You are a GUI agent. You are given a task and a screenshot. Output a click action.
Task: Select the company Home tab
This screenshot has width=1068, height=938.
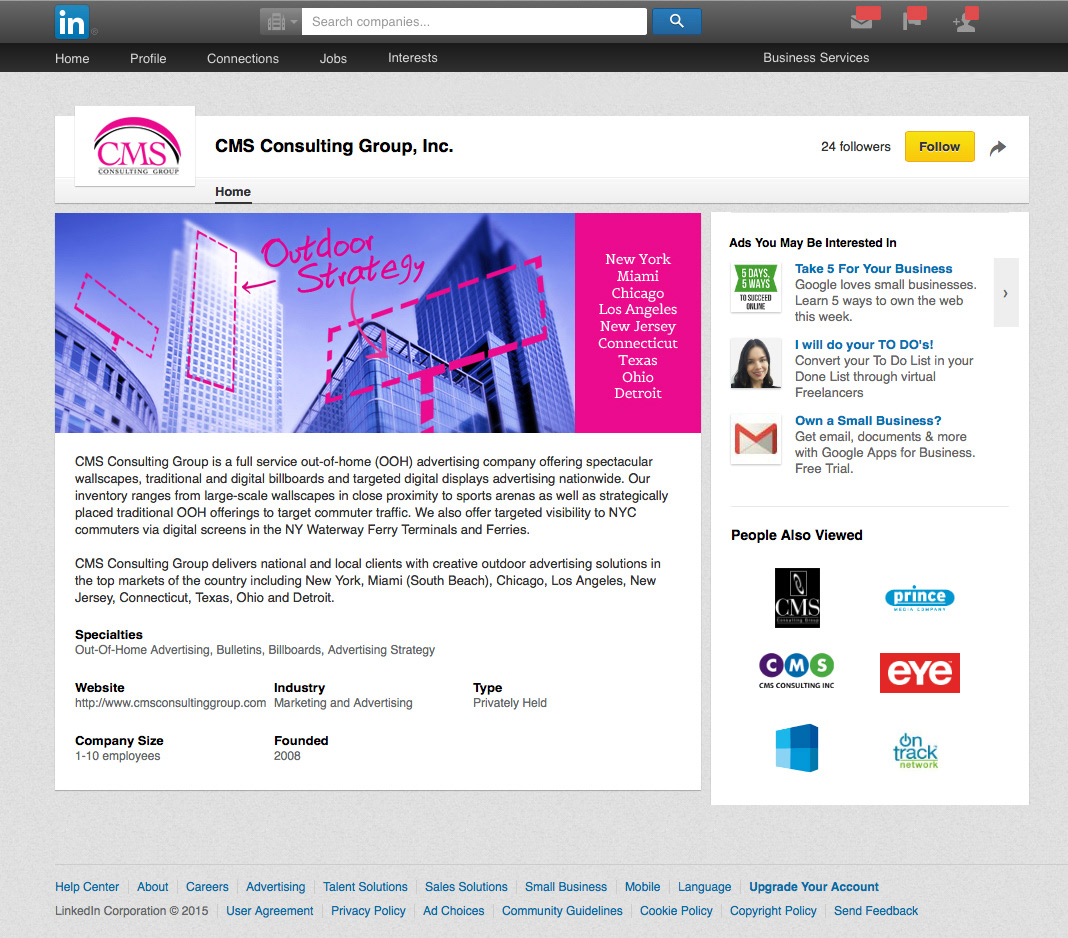(x=233, y=192)
